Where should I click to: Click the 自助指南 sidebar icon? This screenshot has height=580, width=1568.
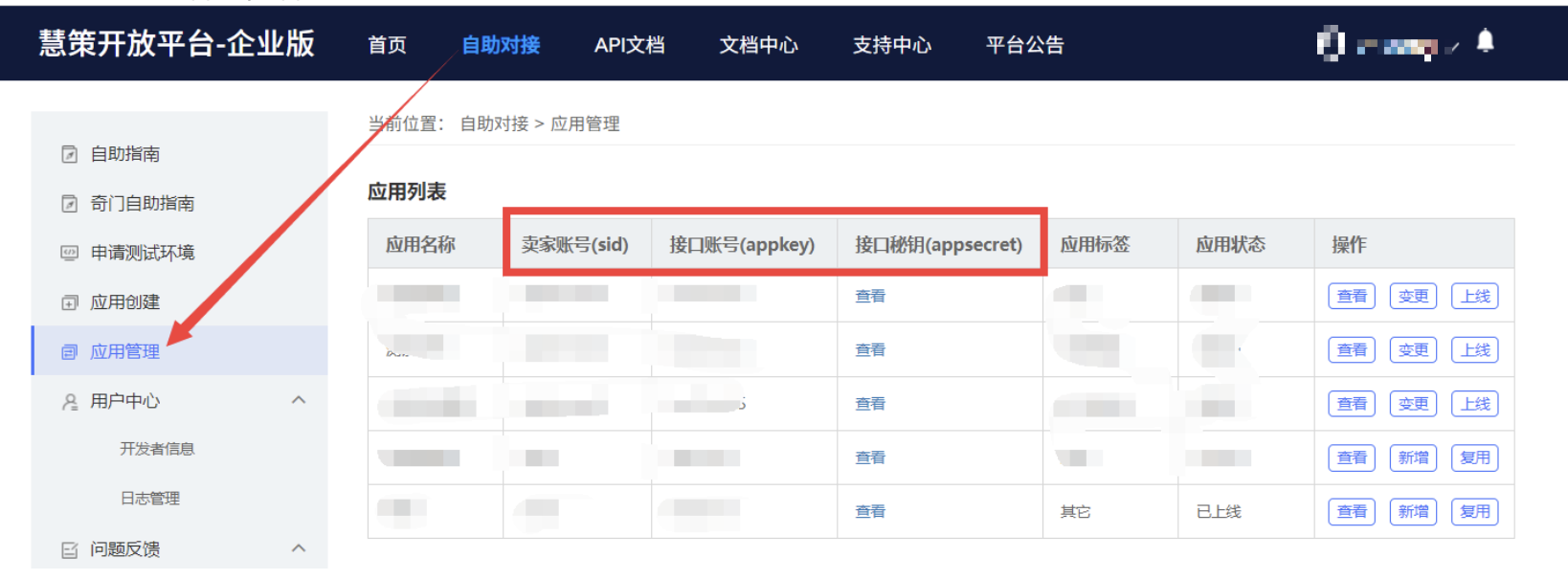click(69, 154)
